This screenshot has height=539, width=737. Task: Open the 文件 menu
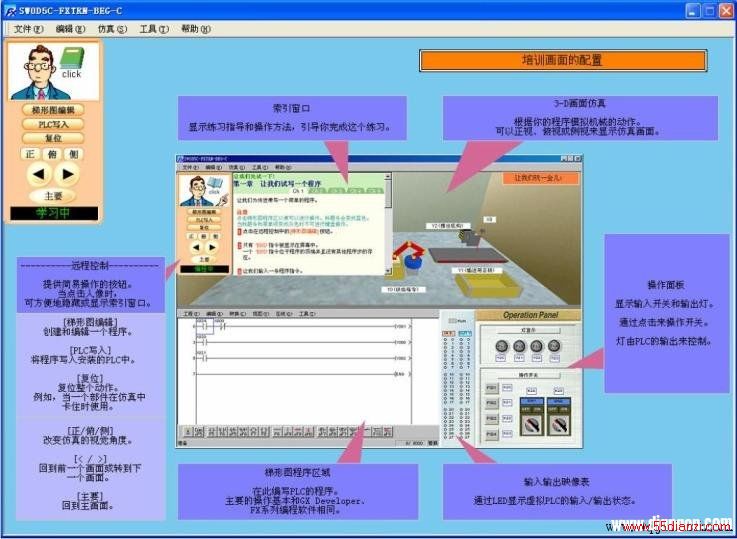coord(28,29)
